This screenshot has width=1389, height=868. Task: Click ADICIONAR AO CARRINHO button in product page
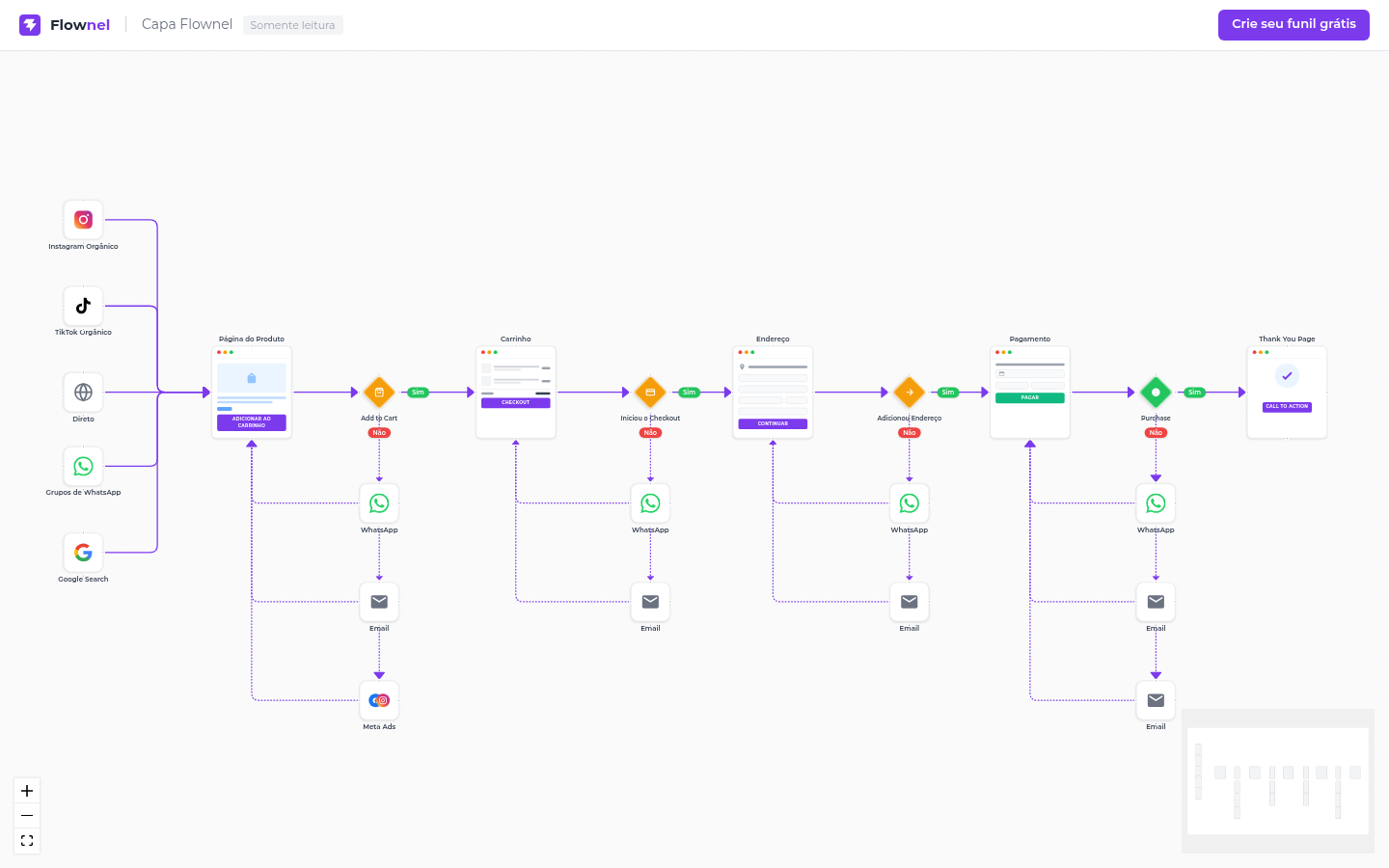(252, 422)
